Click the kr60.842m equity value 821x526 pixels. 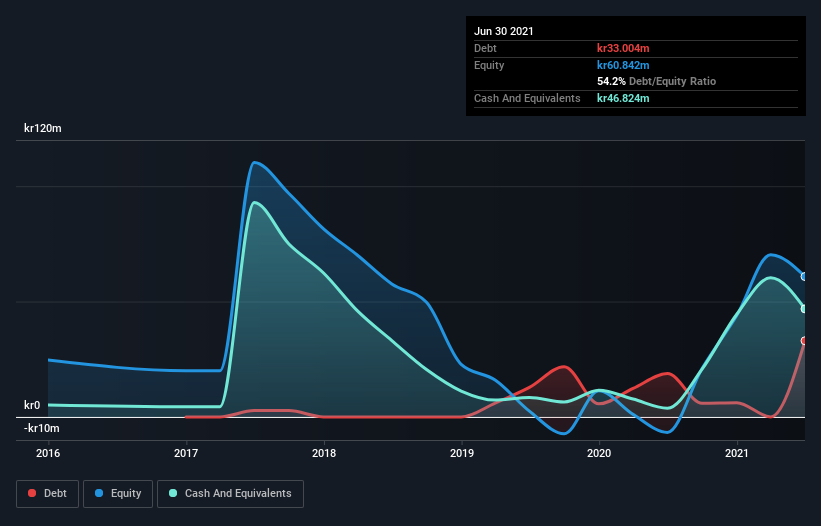point(623,65)
